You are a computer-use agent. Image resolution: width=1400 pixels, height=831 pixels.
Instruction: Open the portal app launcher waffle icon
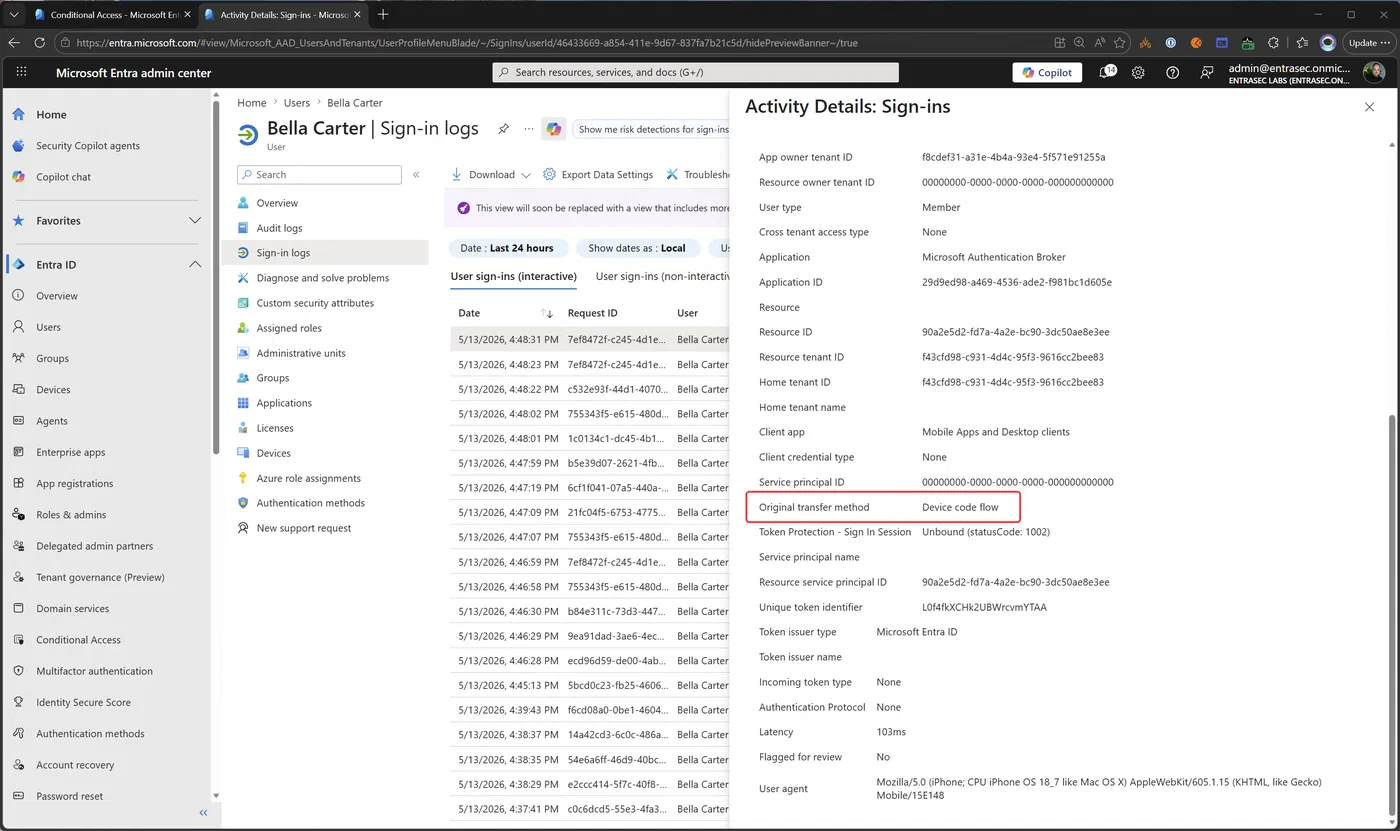click(22, 72)
